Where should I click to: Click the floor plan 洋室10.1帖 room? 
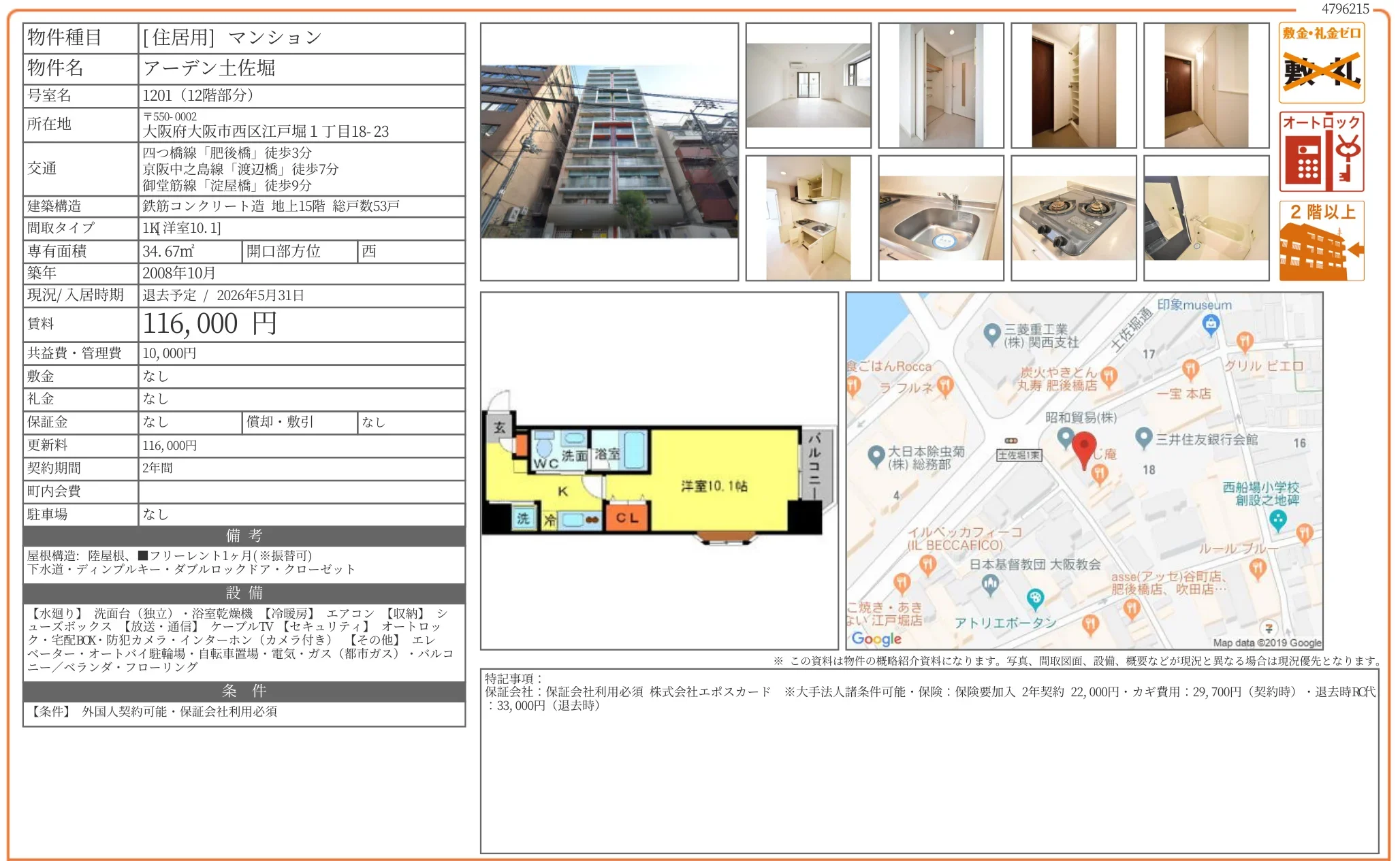[714, 486]
